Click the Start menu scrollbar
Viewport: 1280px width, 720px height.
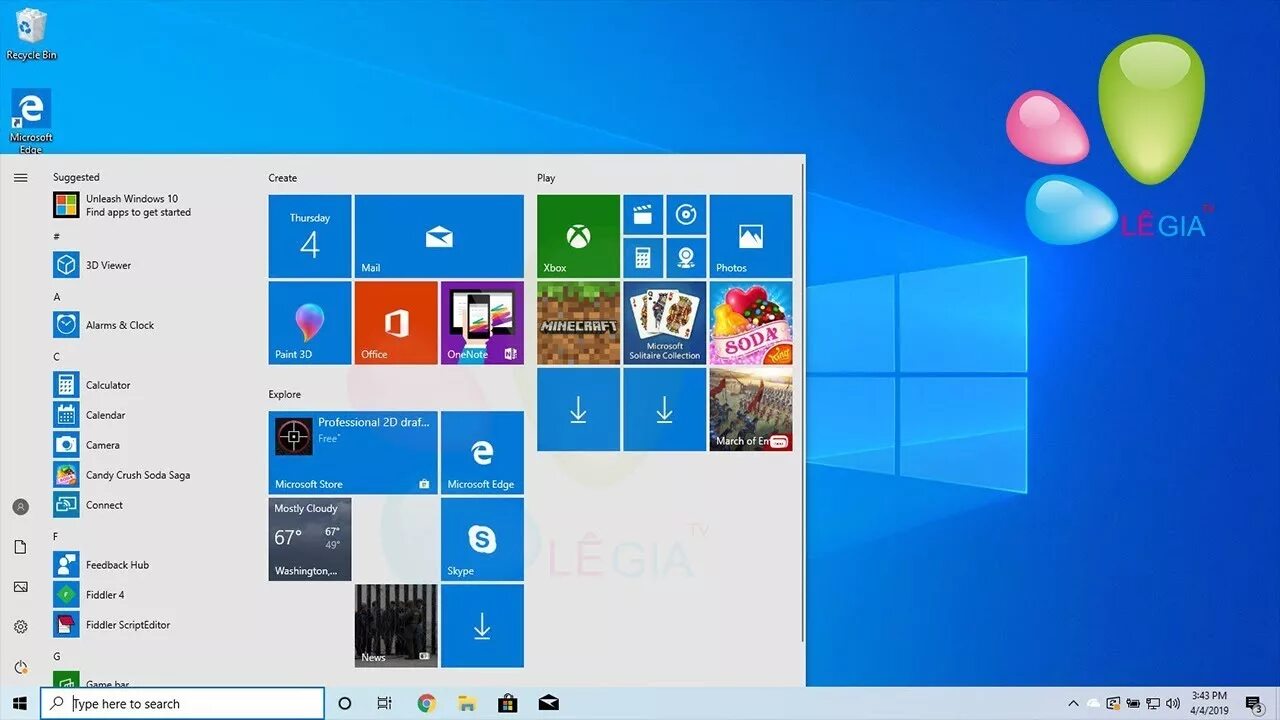click(x=802, y=402)
